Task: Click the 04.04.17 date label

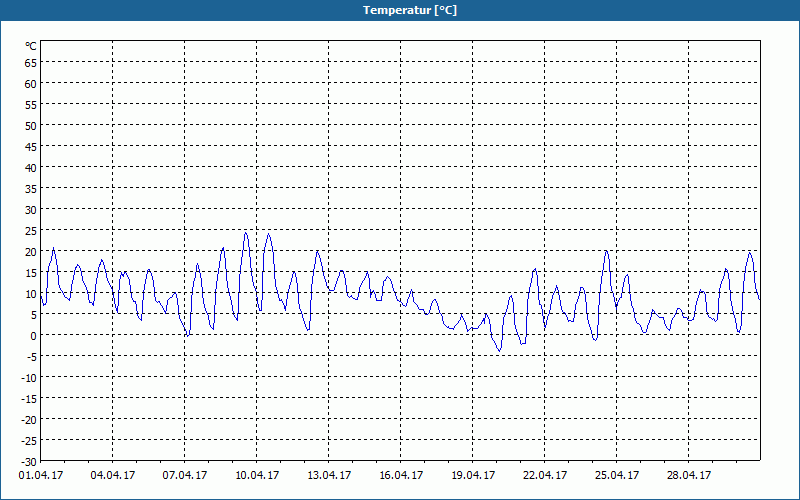Action: (x=113, y=475)
